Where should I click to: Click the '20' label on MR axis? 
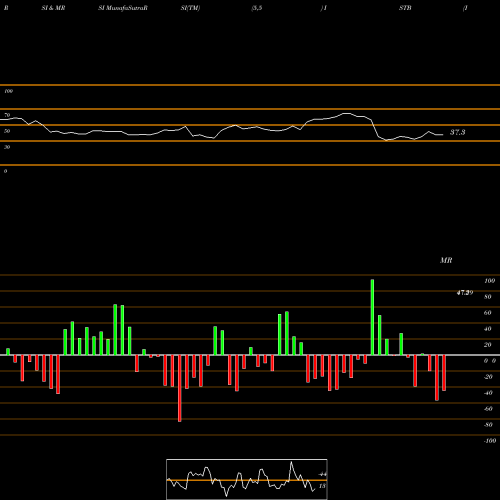click(488, 345)
